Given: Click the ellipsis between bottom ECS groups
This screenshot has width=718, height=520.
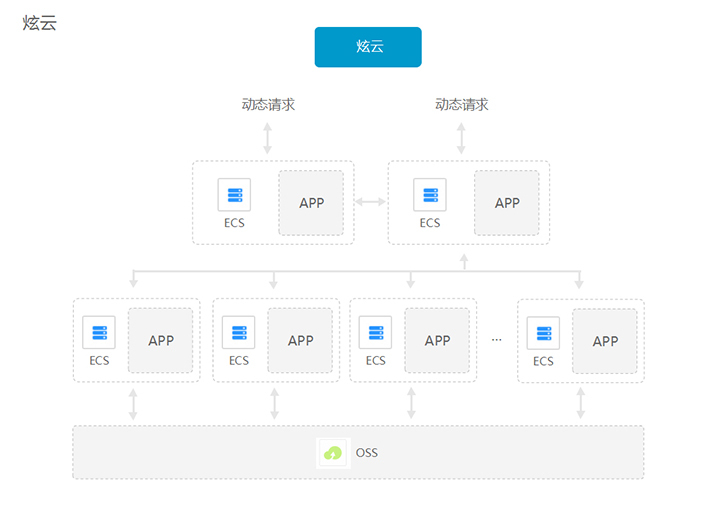Looking at the screenshot, I should tap(496, 340).
